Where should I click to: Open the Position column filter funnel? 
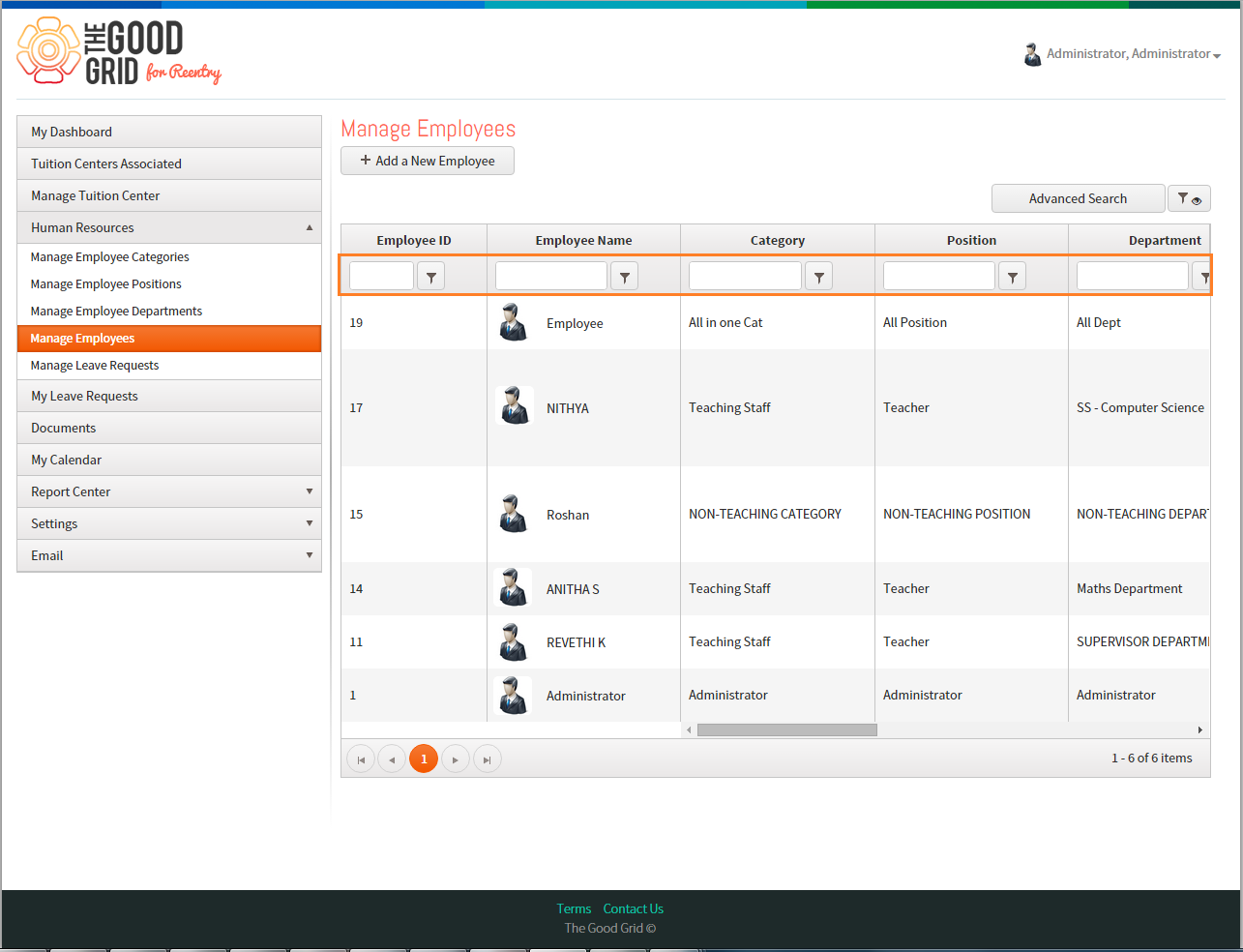(1012, 277)
